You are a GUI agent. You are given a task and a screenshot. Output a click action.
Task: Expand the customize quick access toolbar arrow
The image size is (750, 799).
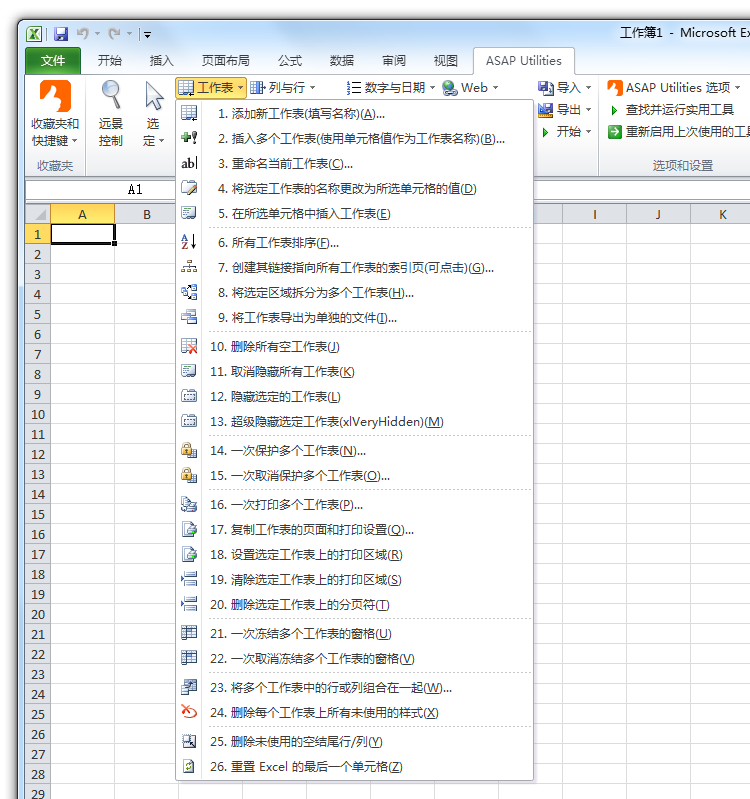coord(147,35)
